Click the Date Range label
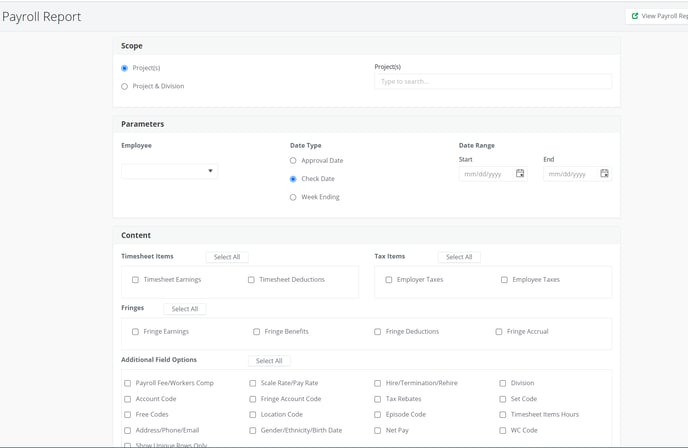688x448 pixels. (x=477, y=146)
